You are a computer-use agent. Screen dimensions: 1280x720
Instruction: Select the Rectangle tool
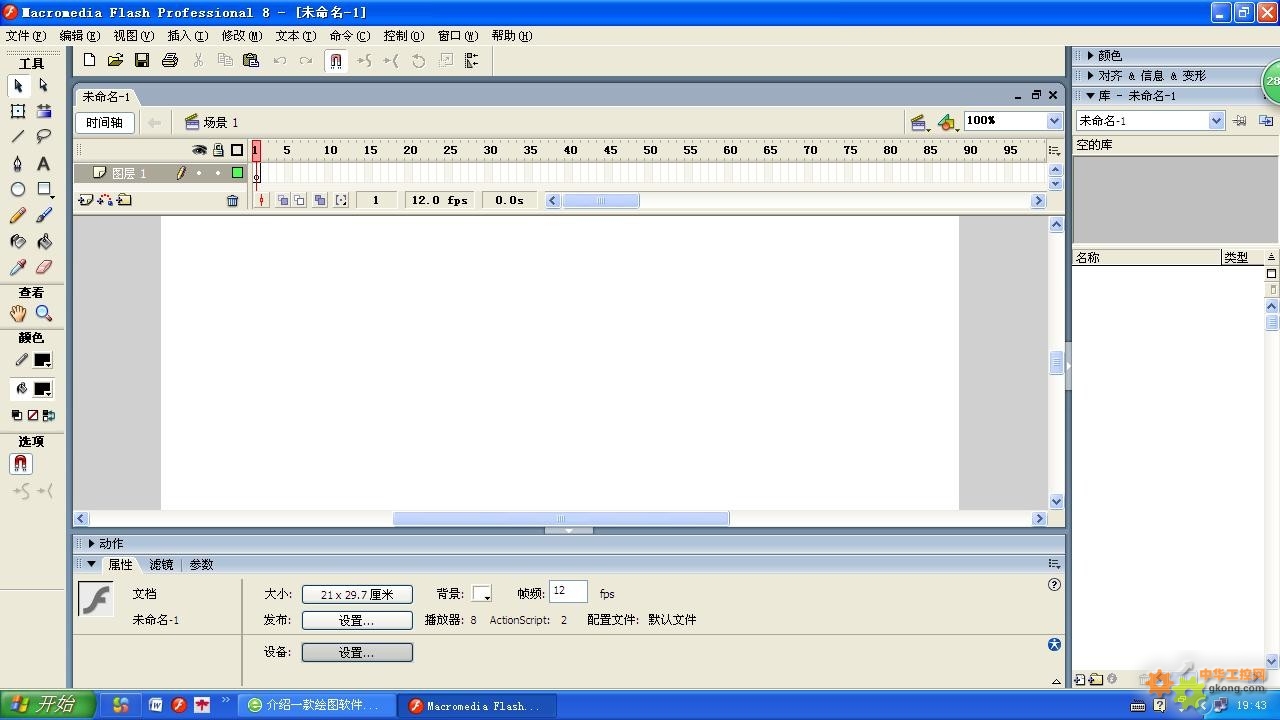[x=44, y=189]
